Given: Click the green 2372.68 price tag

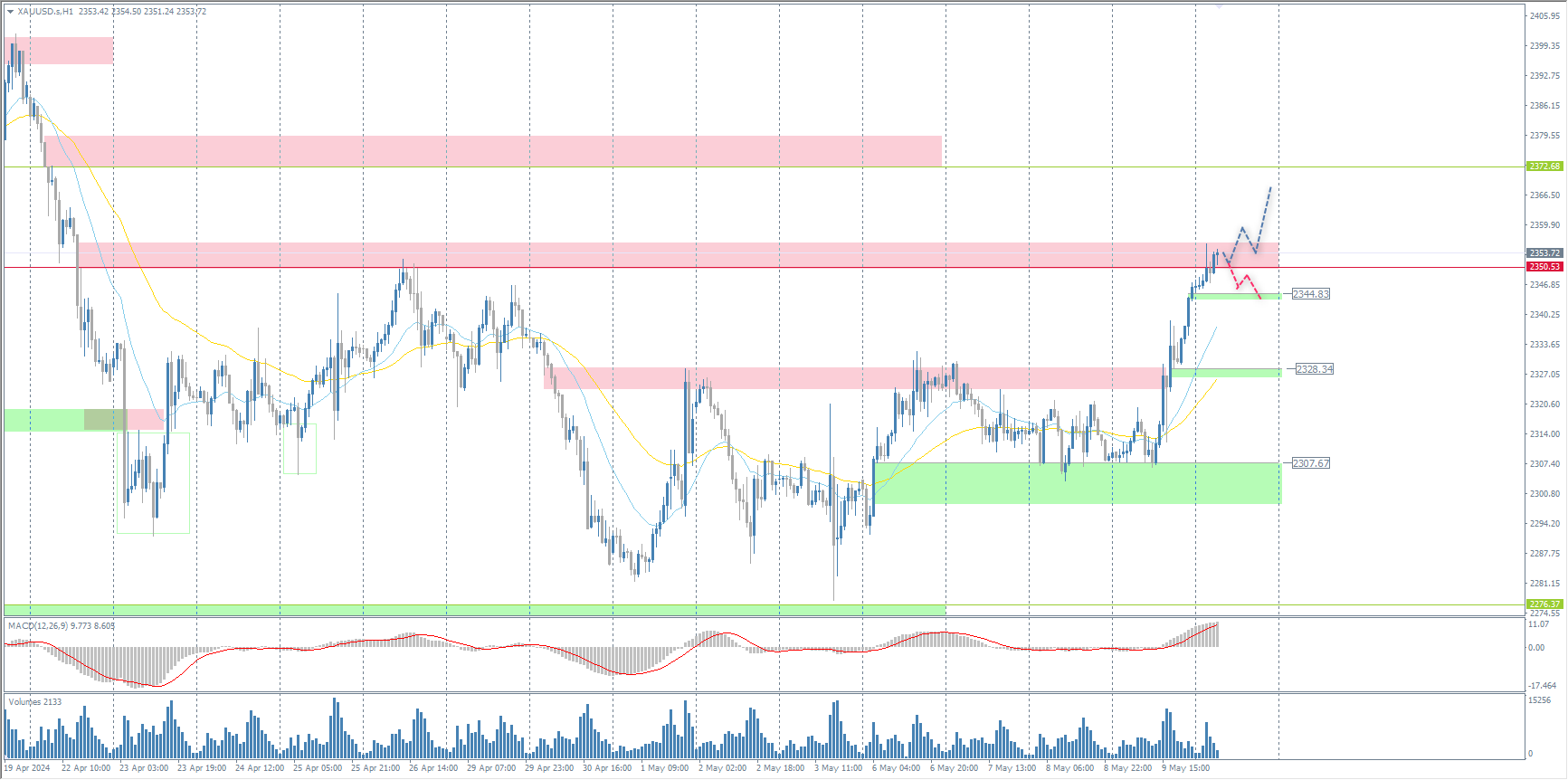Looking at the screenshot, I should click(x=1544, y=166).
